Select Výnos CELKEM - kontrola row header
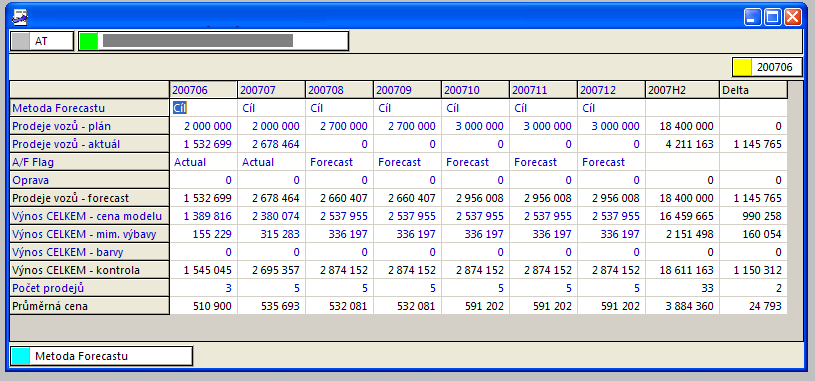 point(90,270)
